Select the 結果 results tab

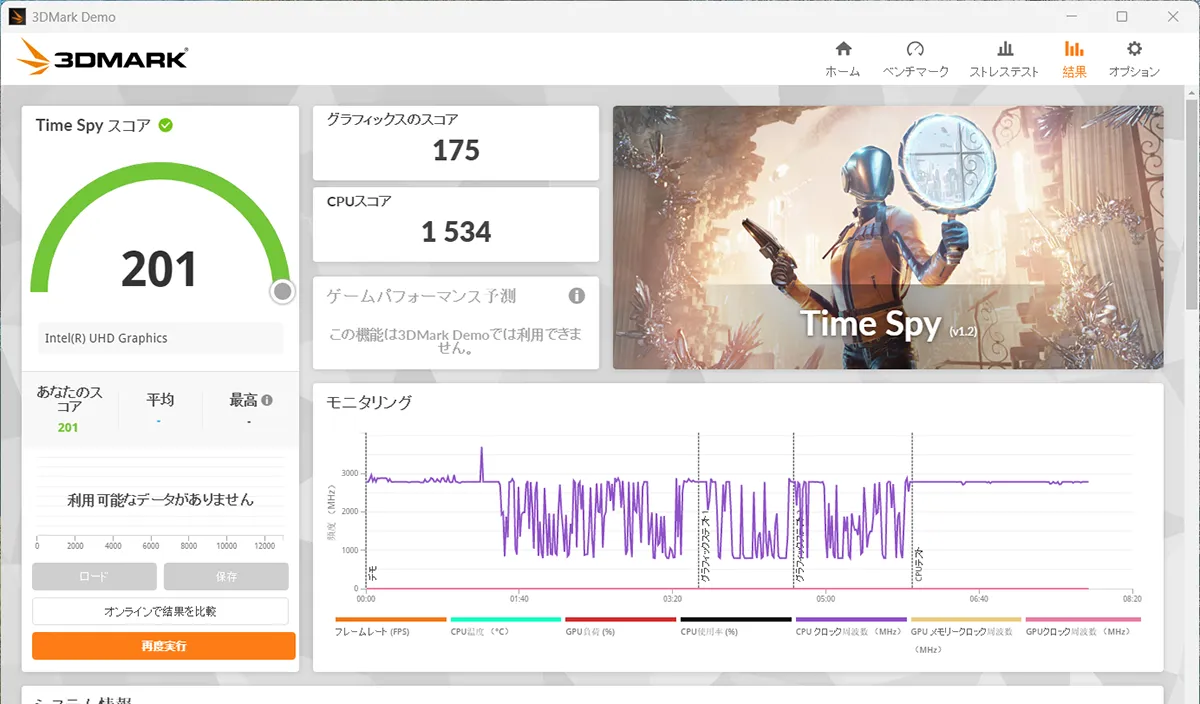tap(1074, 59)
